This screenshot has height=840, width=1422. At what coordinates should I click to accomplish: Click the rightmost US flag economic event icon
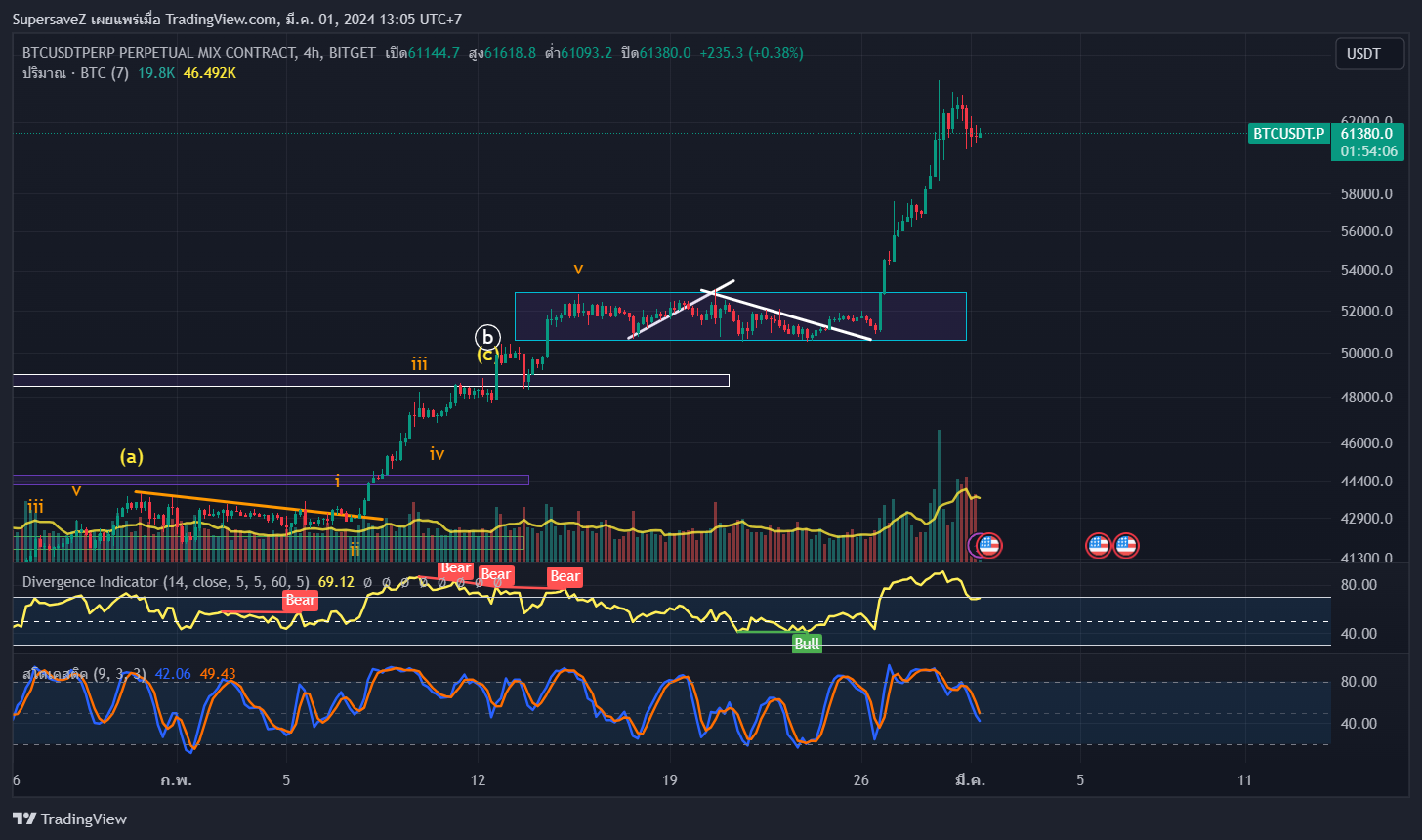[1126, 546]
